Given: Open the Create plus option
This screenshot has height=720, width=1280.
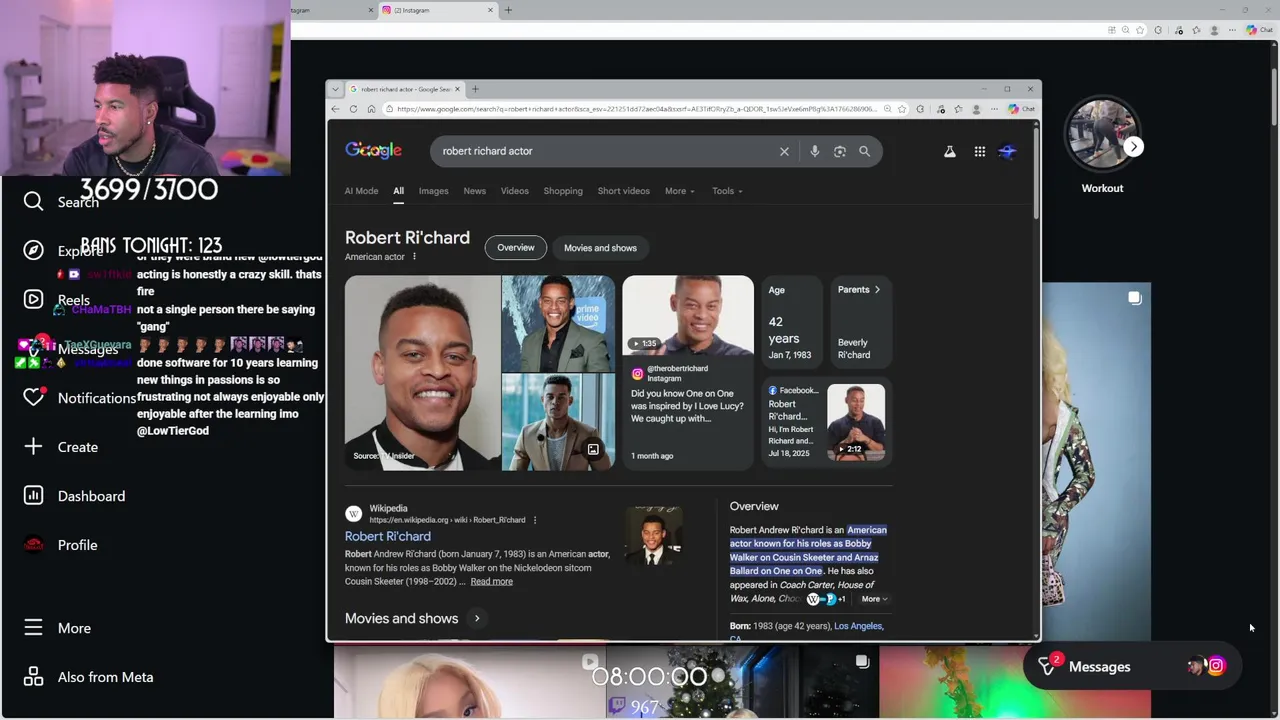Looking at the screenshot, I should point(61,446).
